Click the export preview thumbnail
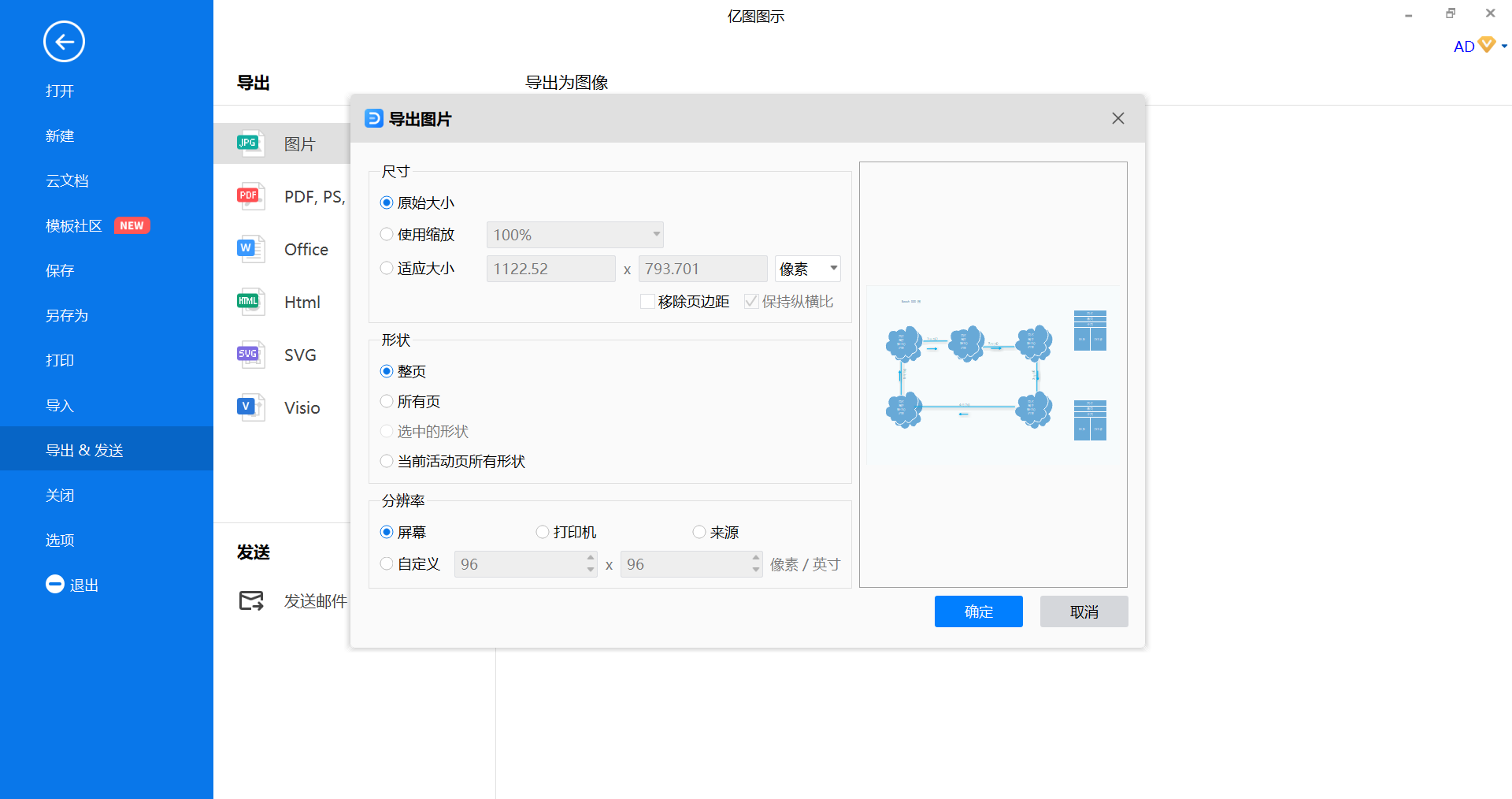 point(993,374)
